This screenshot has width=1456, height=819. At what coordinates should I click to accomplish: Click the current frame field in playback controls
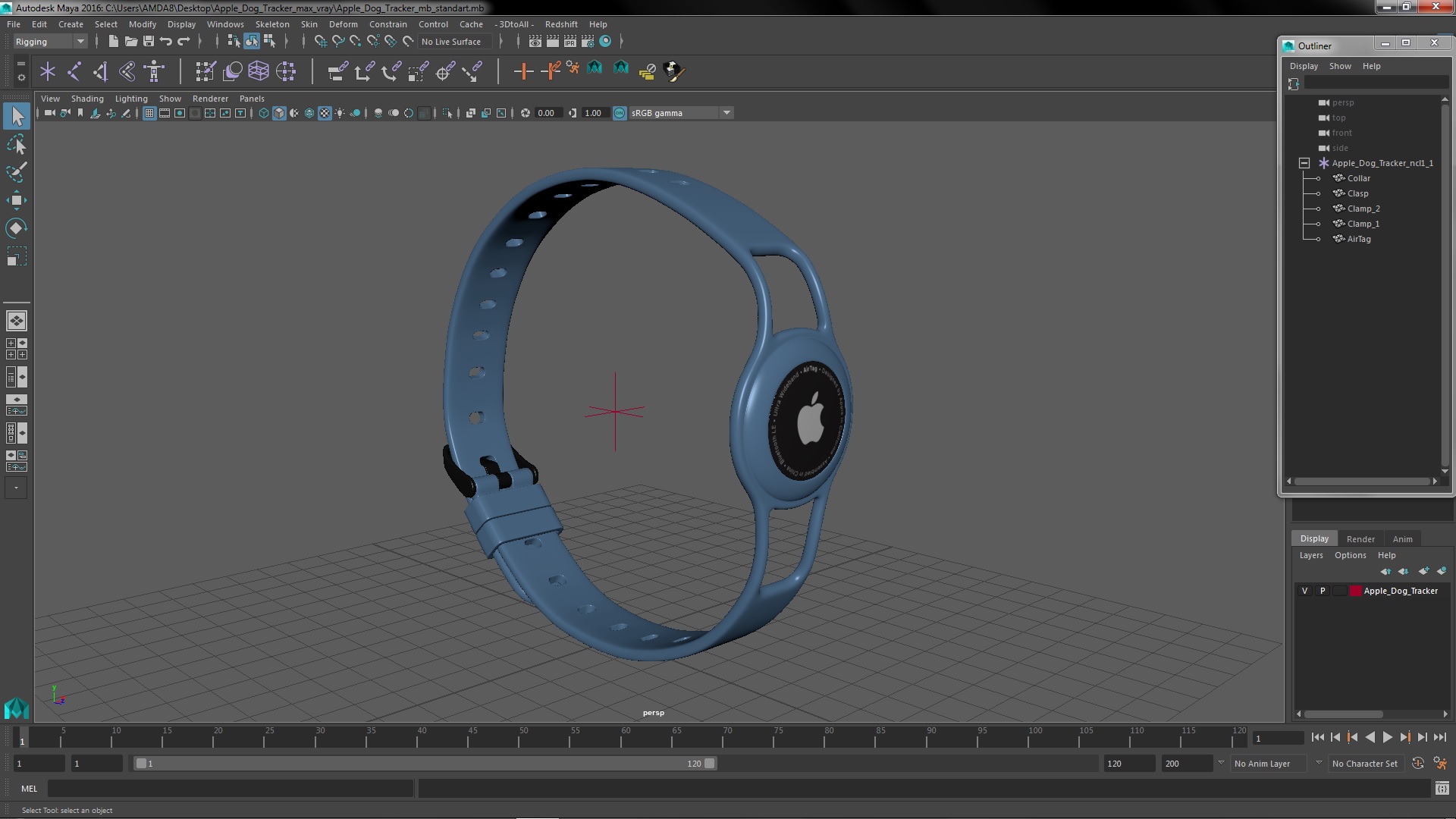(1278, 738)
